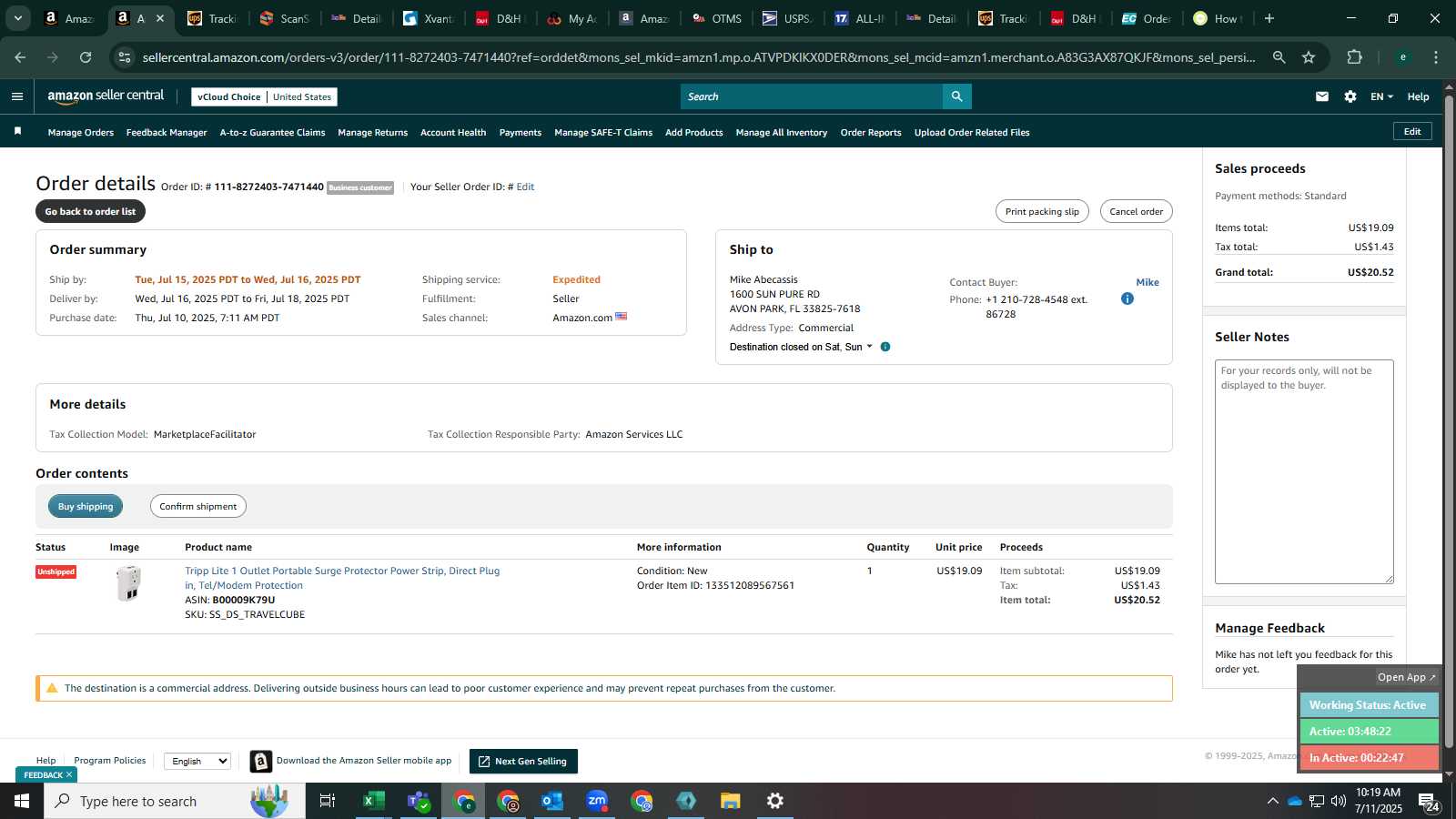This screenshot has width=1456, height=819.
Task: Click the Chrome zoom magnifier icon
Action: (1279, 57)
